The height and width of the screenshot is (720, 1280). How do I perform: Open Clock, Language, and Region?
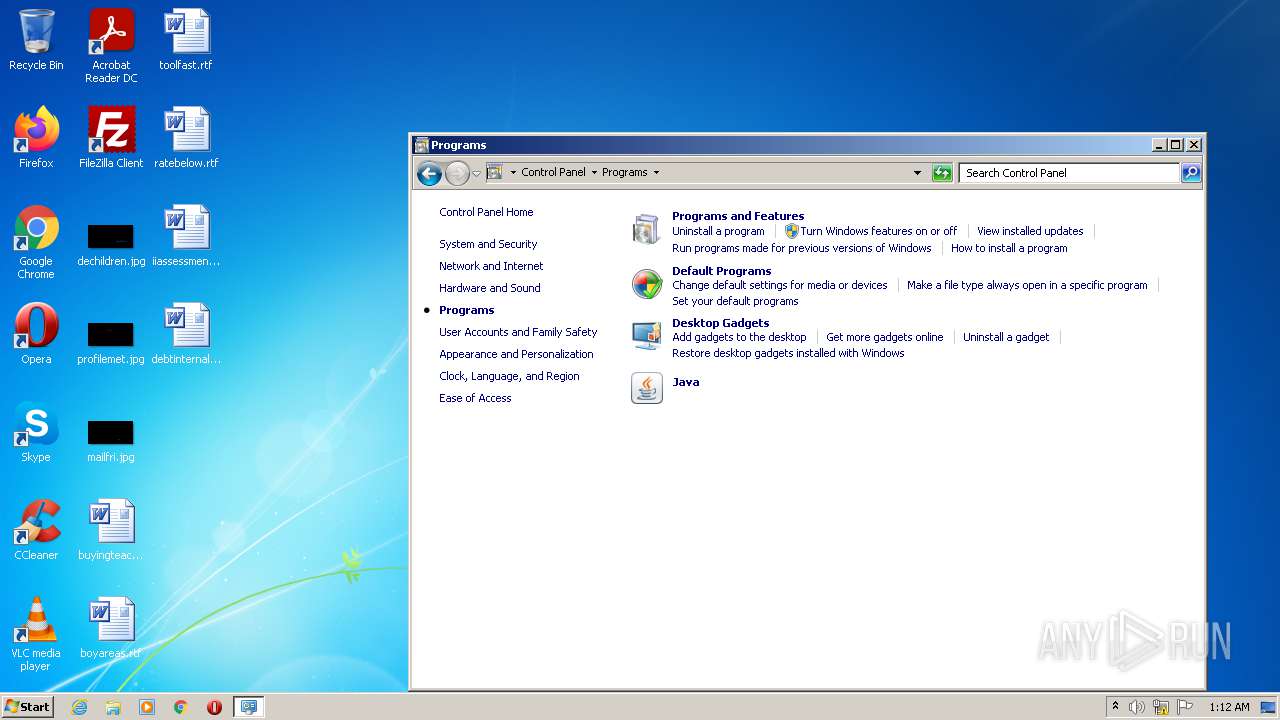[x=509, y=376]
